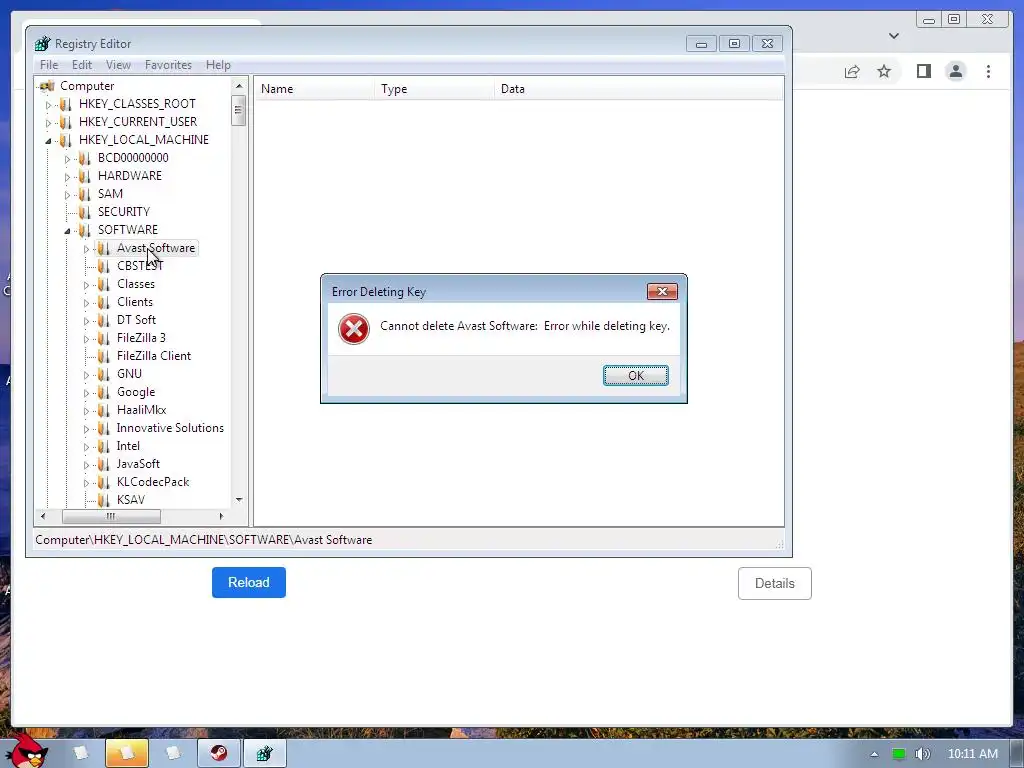1024x768 pixels.
Task: Close the Error Deleting Key dialog
Action: click(x=662, y=291)
